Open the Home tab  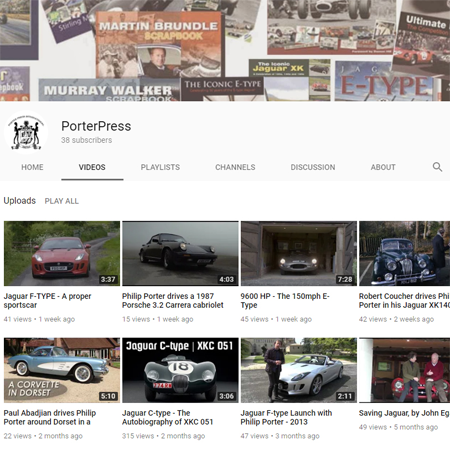pos(32,167)
